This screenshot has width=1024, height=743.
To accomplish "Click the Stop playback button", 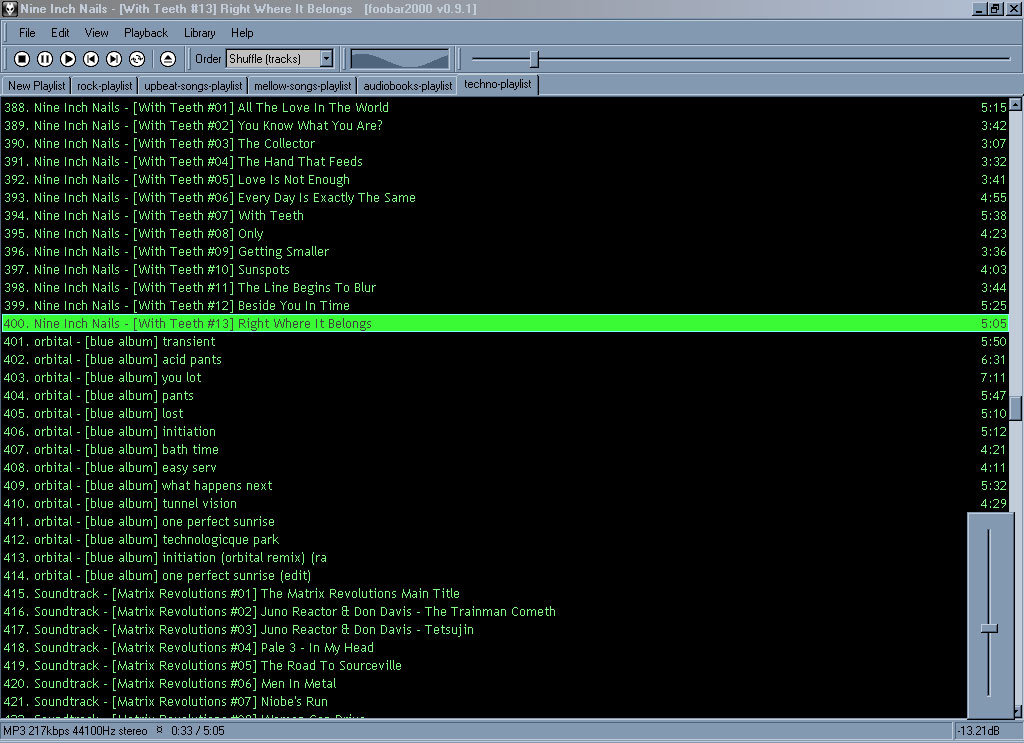I will tap(22, 59).
